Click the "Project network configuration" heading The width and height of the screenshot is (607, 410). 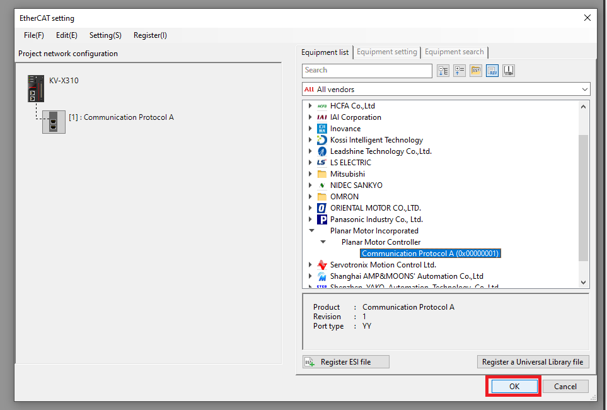(x=68, y=53)
